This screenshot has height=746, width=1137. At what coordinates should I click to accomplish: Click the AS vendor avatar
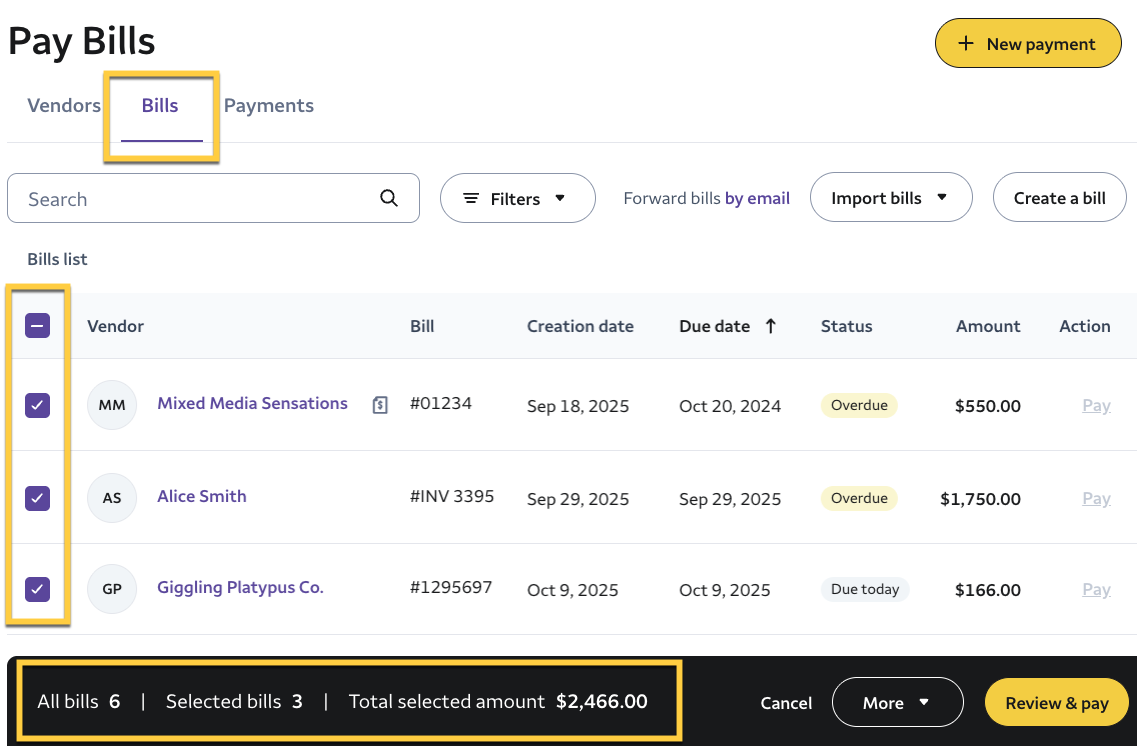pyautogui.click(x=112, y=497)
